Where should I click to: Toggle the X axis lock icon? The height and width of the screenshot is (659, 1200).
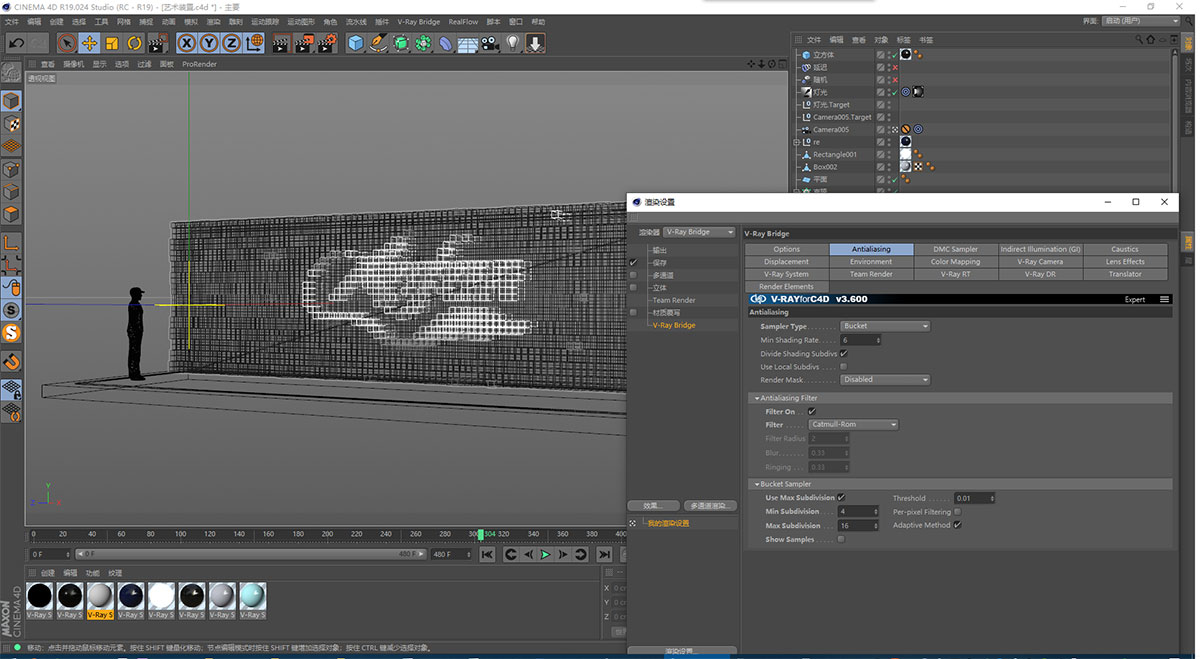pyautogui.click(x=186, y=43)
